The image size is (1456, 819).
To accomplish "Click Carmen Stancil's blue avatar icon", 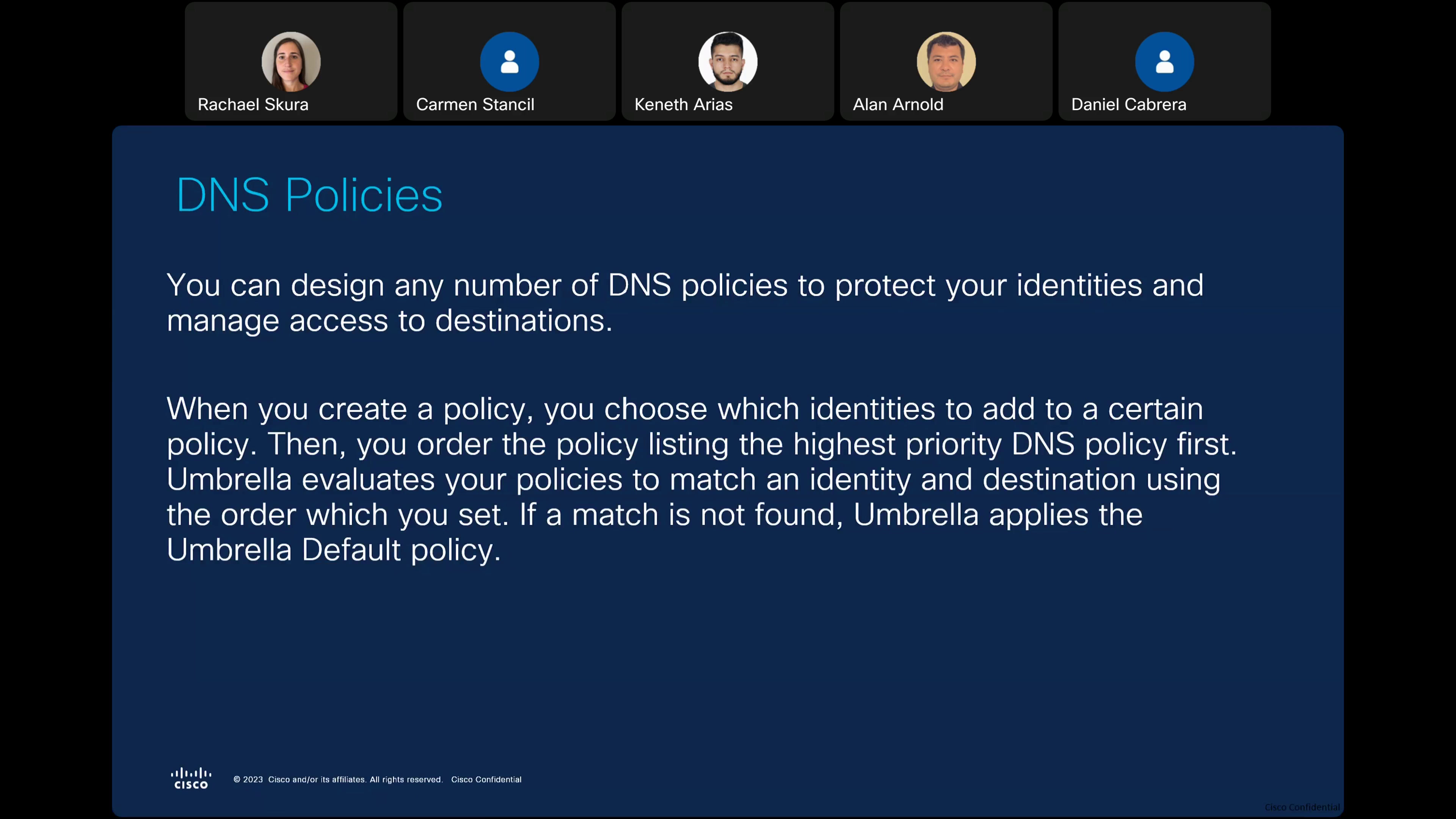I will 509,61.
